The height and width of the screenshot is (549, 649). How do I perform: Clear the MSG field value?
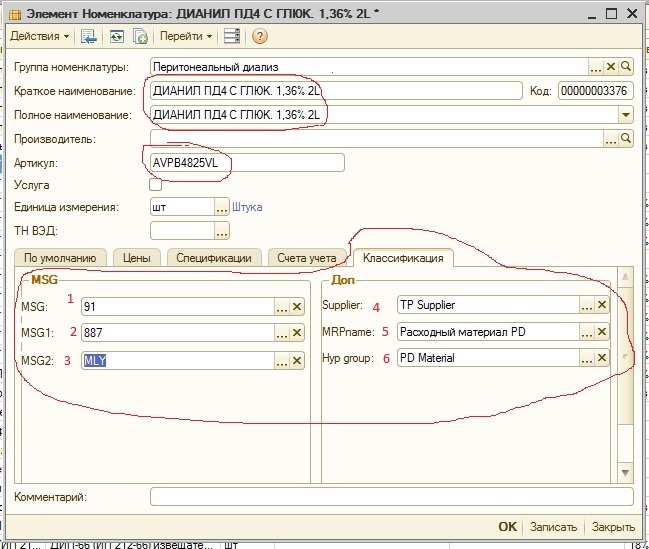pyautogui.click(x=298, y=306)
